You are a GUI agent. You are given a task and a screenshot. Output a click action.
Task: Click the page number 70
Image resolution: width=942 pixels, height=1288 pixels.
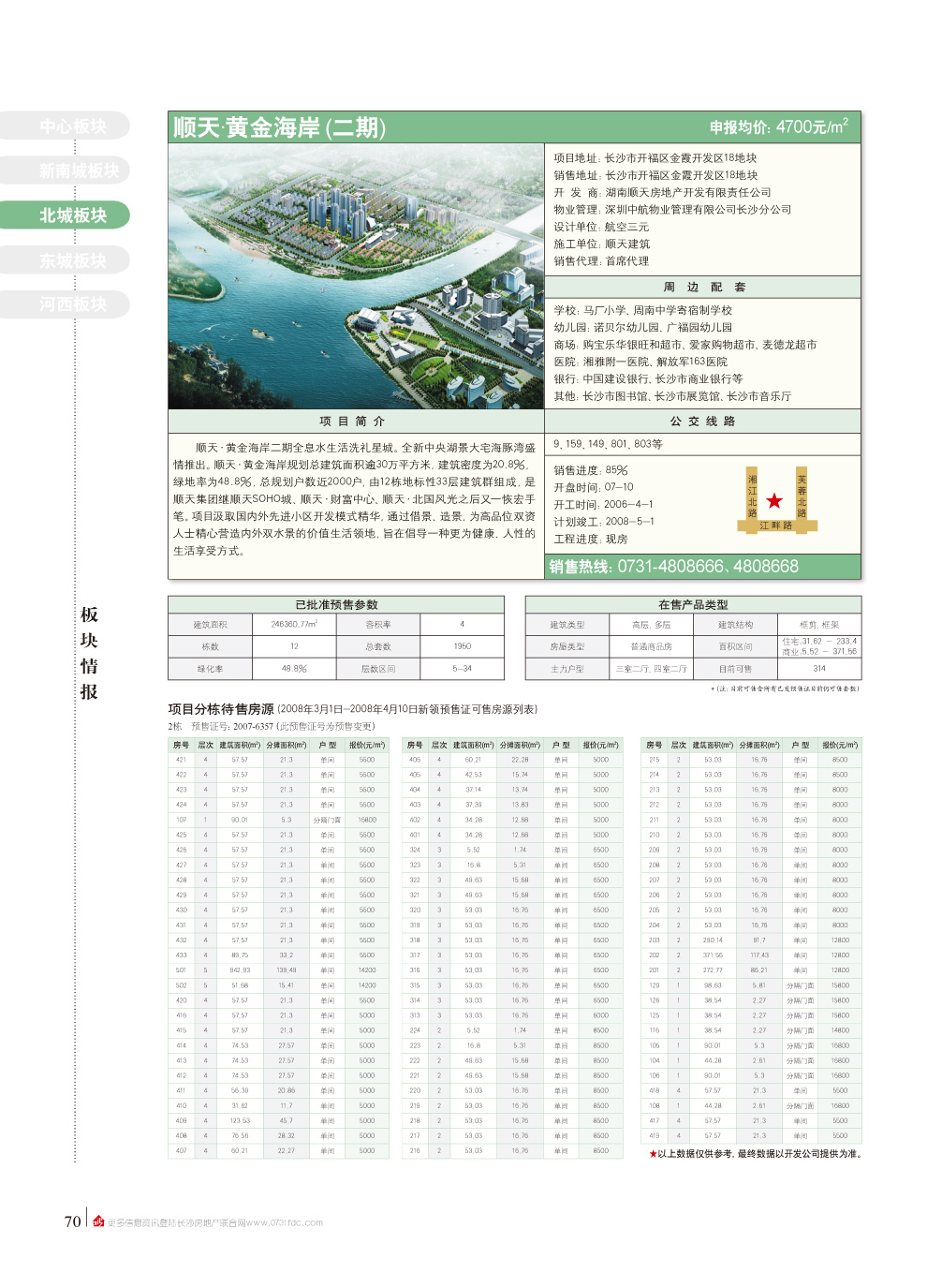72,1221
